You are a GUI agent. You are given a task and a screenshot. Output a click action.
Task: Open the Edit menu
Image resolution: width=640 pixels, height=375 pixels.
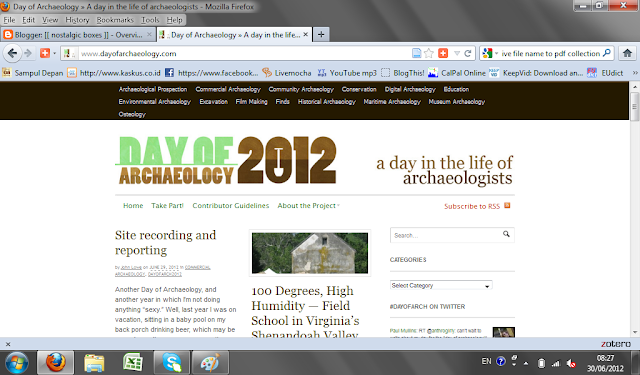[28, 20]
